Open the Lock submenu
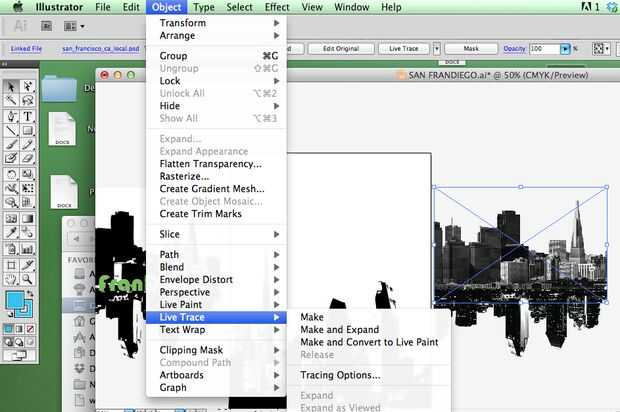 click(216, 81)
